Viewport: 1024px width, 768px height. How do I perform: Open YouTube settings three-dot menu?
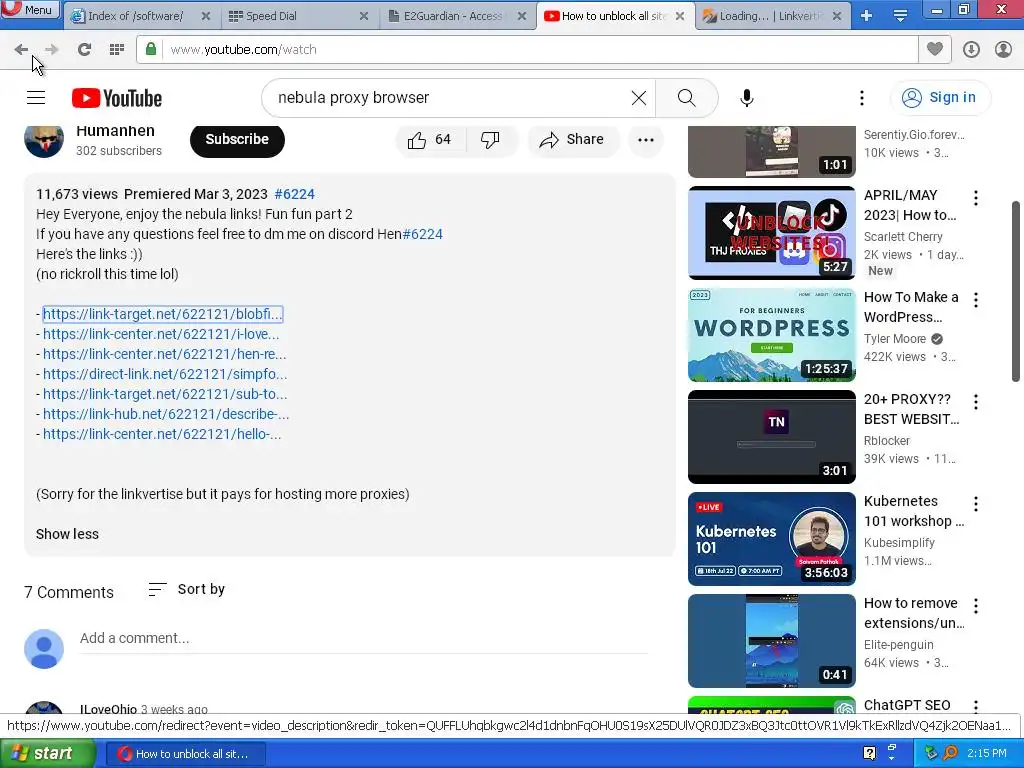(861, 98)
